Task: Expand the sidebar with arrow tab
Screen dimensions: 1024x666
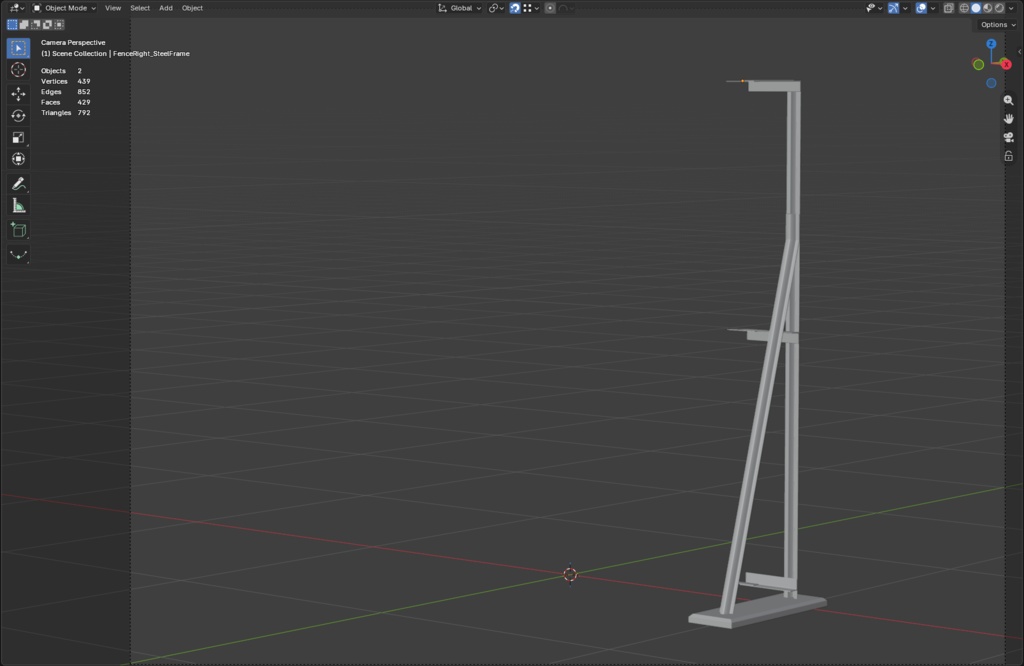Action: [1019, 52]
